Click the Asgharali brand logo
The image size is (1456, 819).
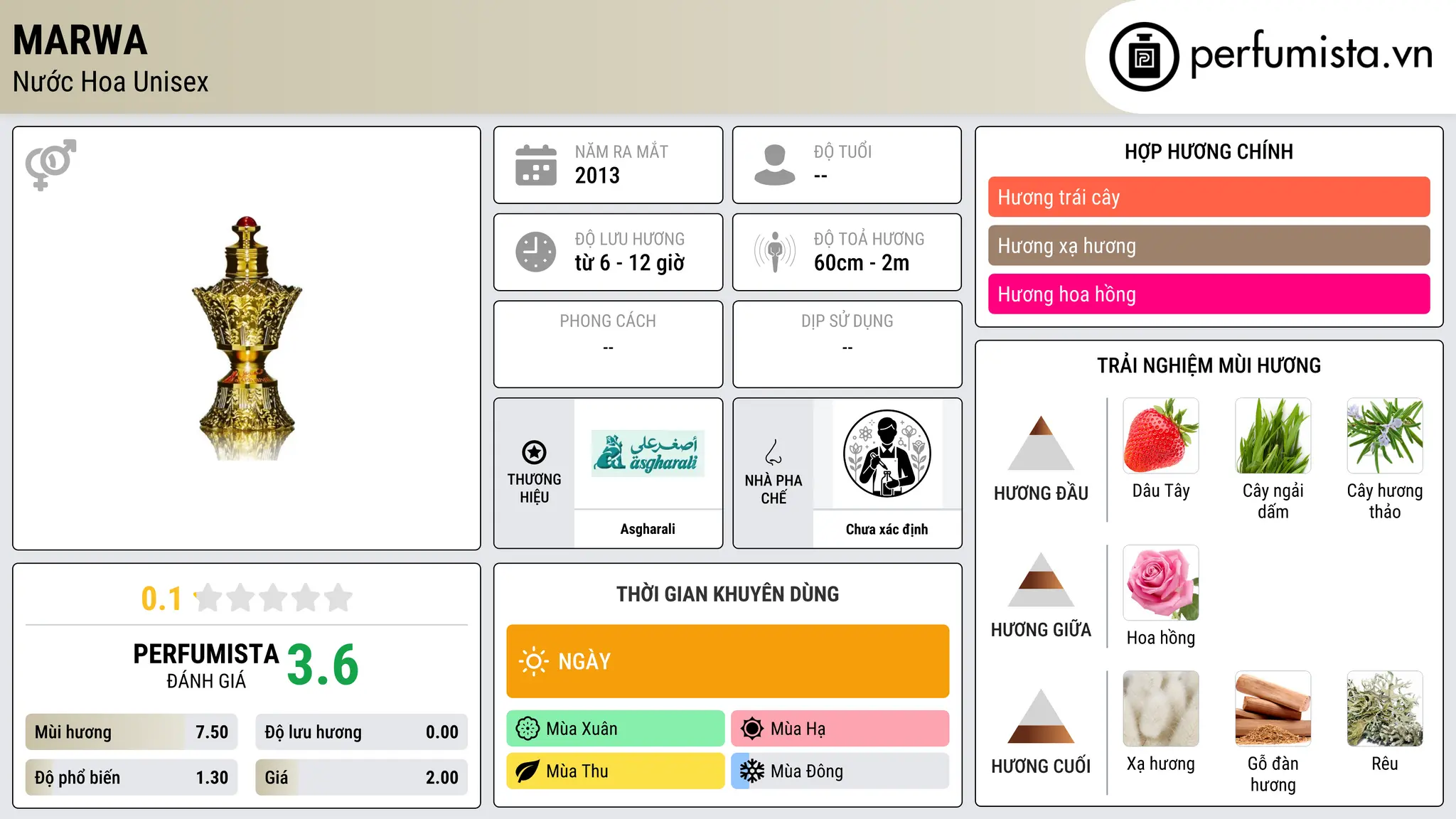(x=648, y=453)
